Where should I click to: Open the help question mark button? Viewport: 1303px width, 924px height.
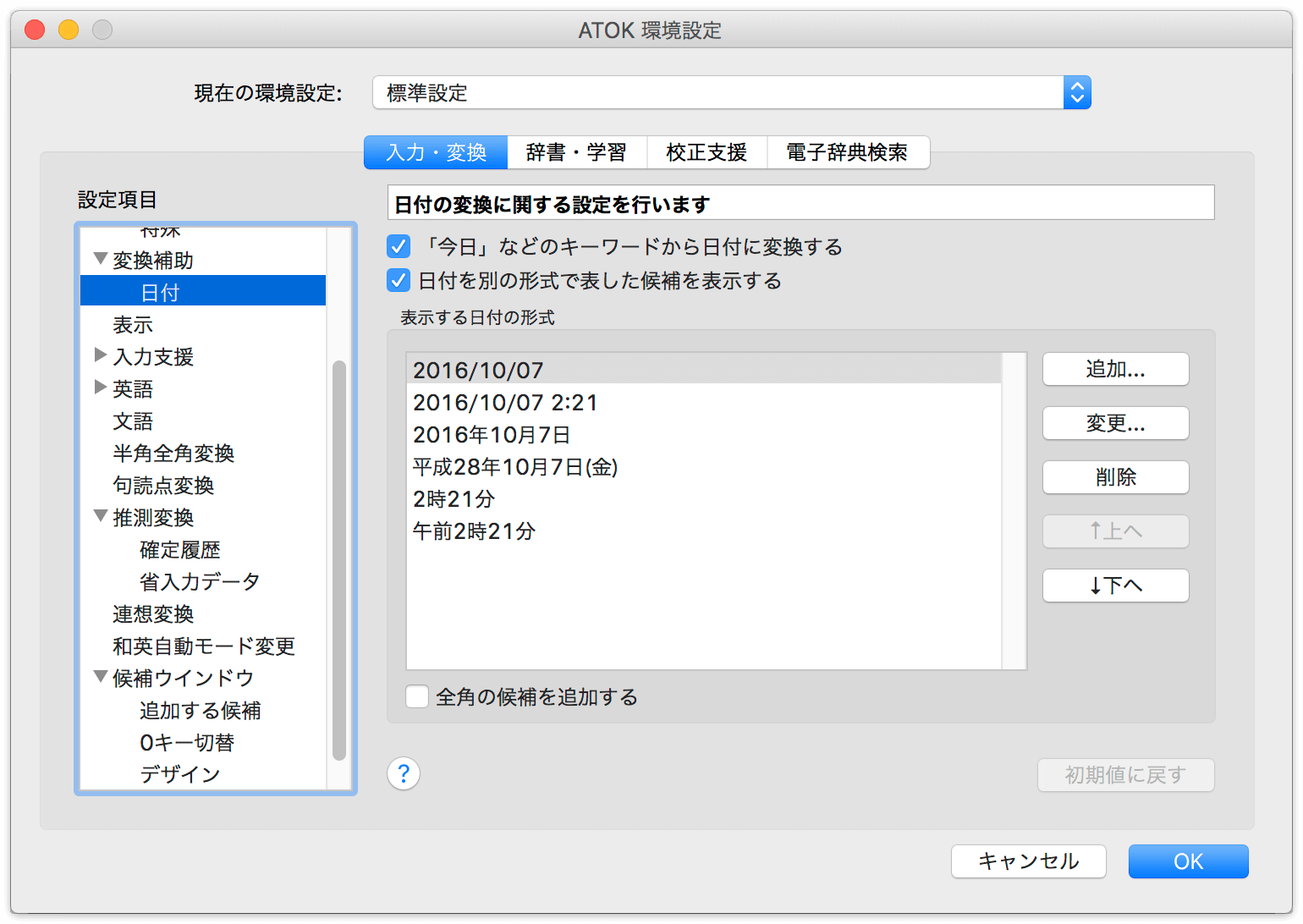coord(404,773)
